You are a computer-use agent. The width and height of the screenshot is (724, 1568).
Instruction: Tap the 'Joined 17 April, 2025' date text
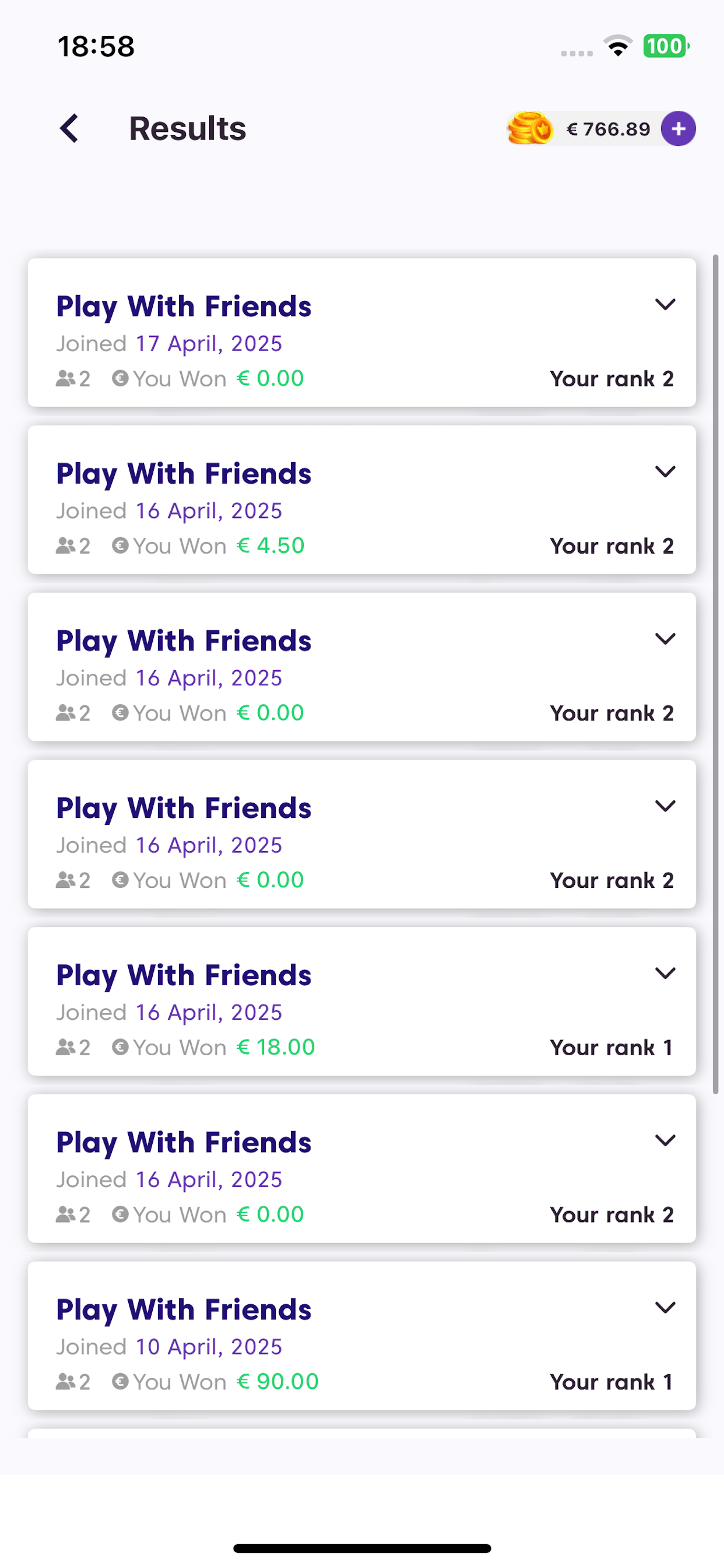169,344
